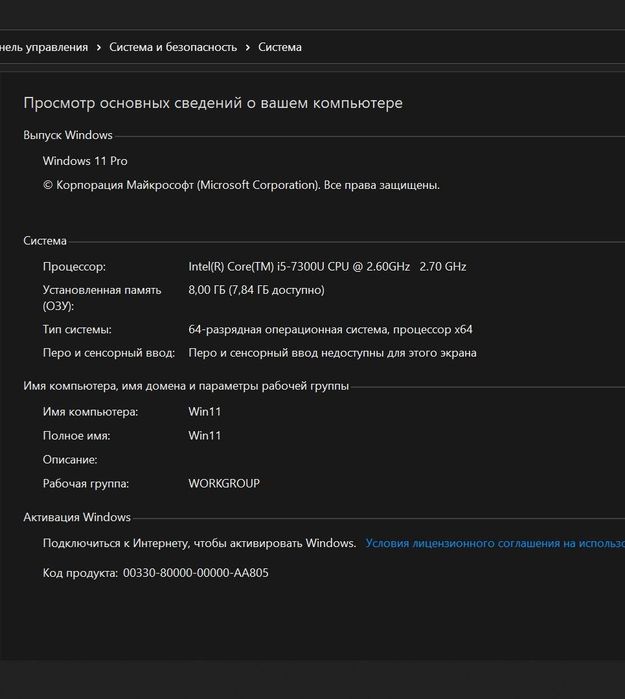Expand chevron before Система и безопасность breadcrumb

pos(98,47)
